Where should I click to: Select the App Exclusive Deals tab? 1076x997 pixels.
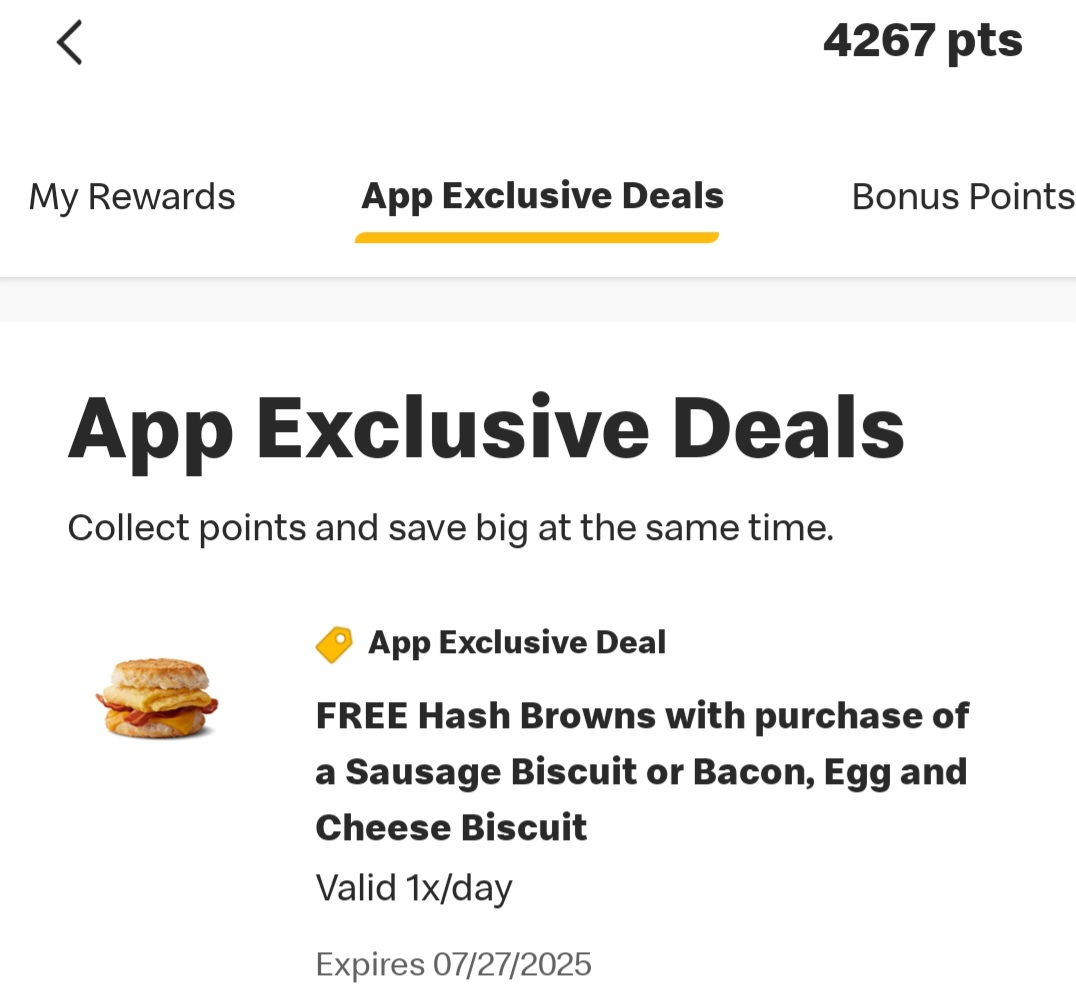click(542, 196)
